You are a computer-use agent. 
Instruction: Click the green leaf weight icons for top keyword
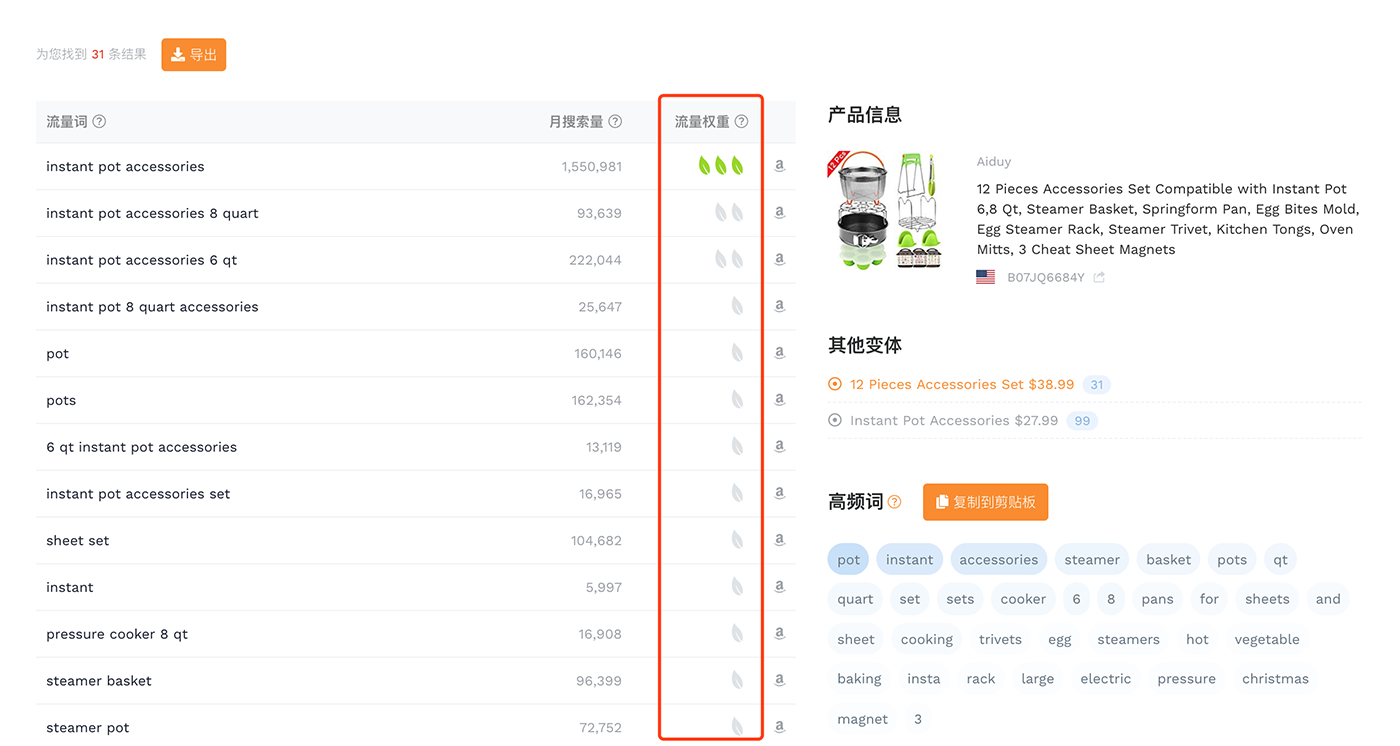point(722,165)
